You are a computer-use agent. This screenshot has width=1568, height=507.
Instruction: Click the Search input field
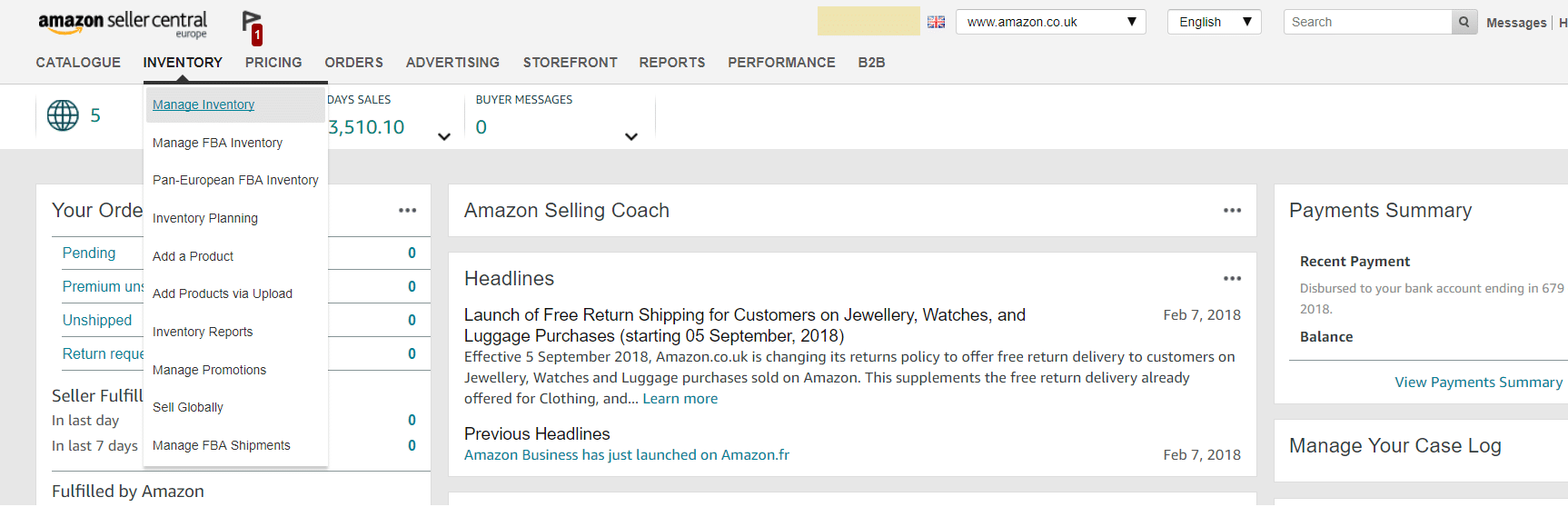[1367, 22]
